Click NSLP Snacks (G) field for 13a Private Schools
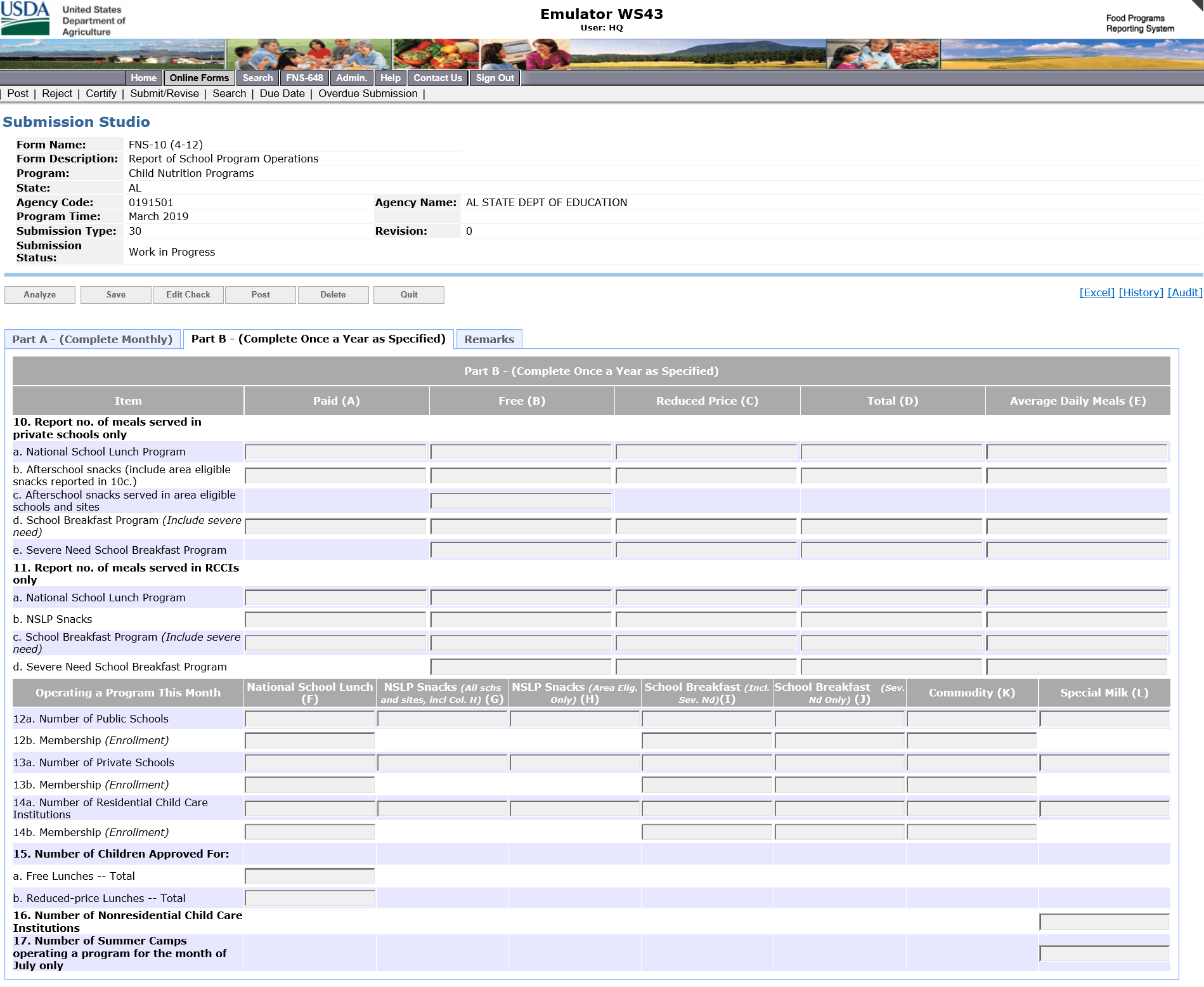This screenshot has width=1204, height=987. (442, 763)
